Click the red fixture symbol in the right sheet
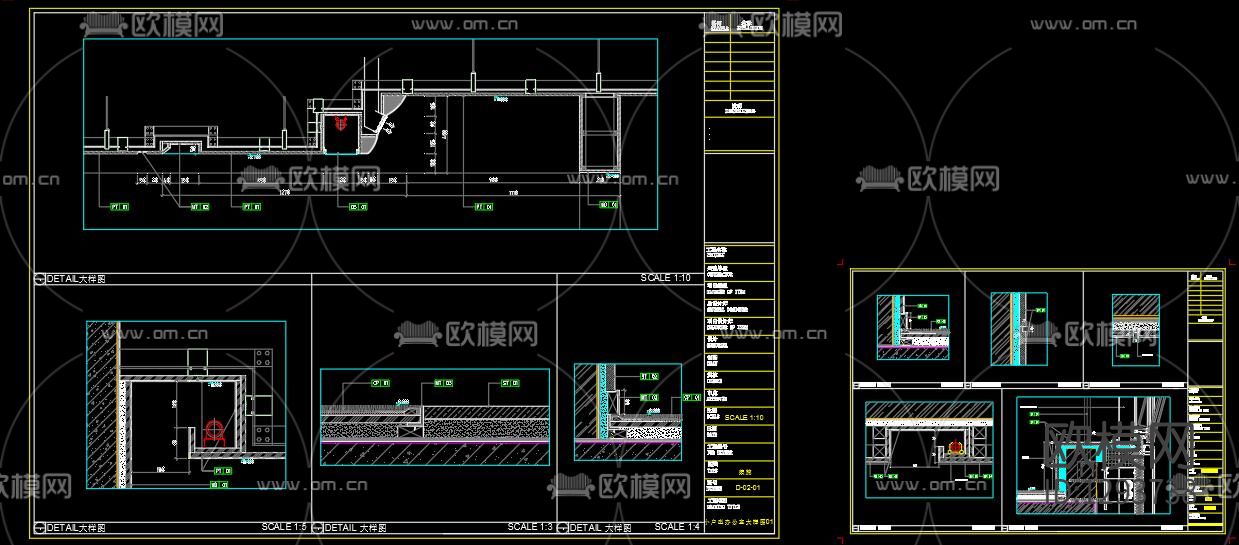This screenshot has height=545, width=1239. (955, 447)
